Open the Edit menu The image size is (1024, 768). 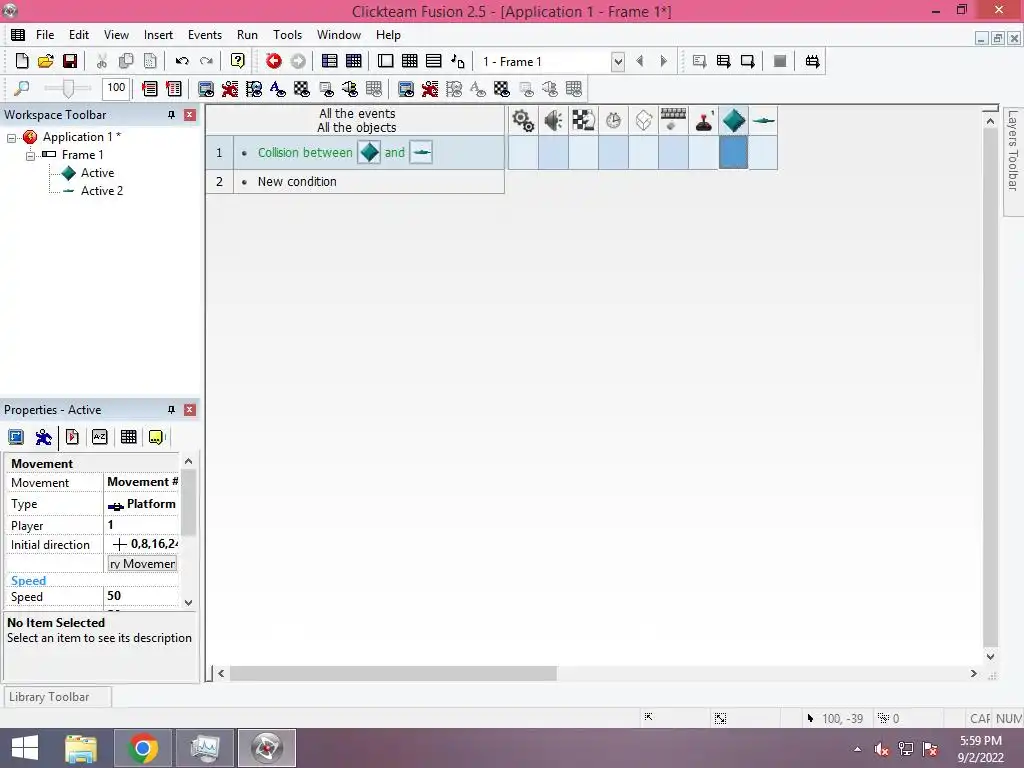tap(79, 35)
